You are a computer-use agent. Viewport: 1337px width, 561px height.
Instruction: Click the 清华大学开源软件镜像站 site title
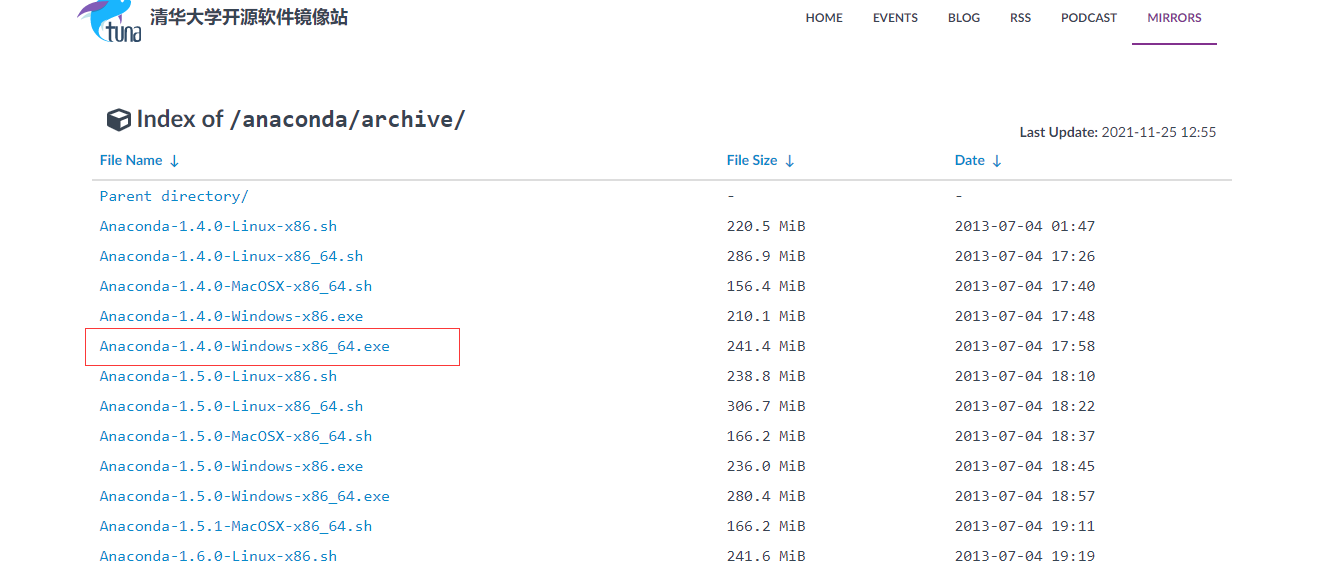point(249,17)
